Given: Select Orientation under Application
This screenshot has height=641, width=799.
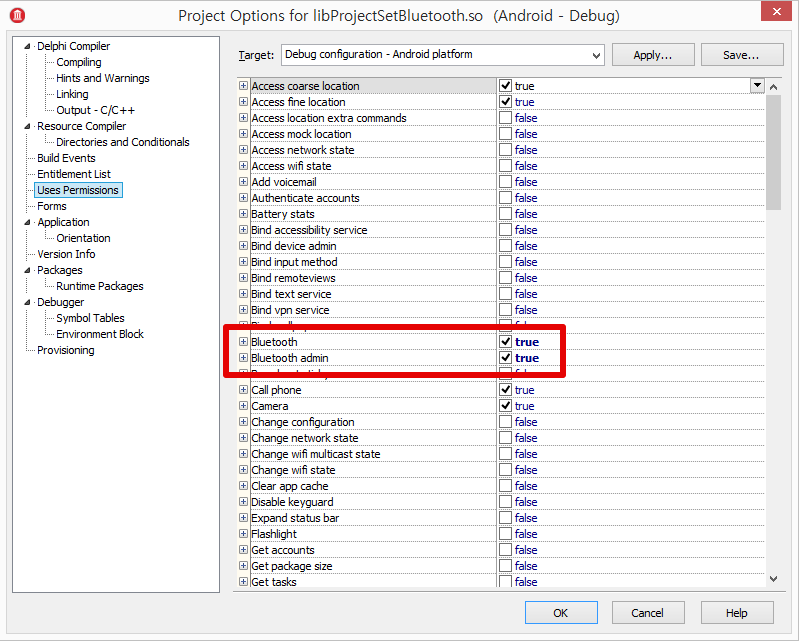Looking at the screenshot, I should click(x=83, y=238).
